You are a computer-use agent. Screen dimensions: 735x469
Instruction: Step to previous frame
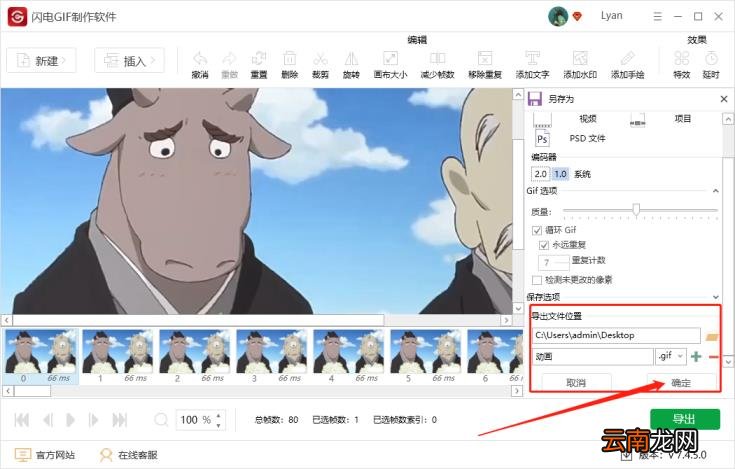[48, 420]
